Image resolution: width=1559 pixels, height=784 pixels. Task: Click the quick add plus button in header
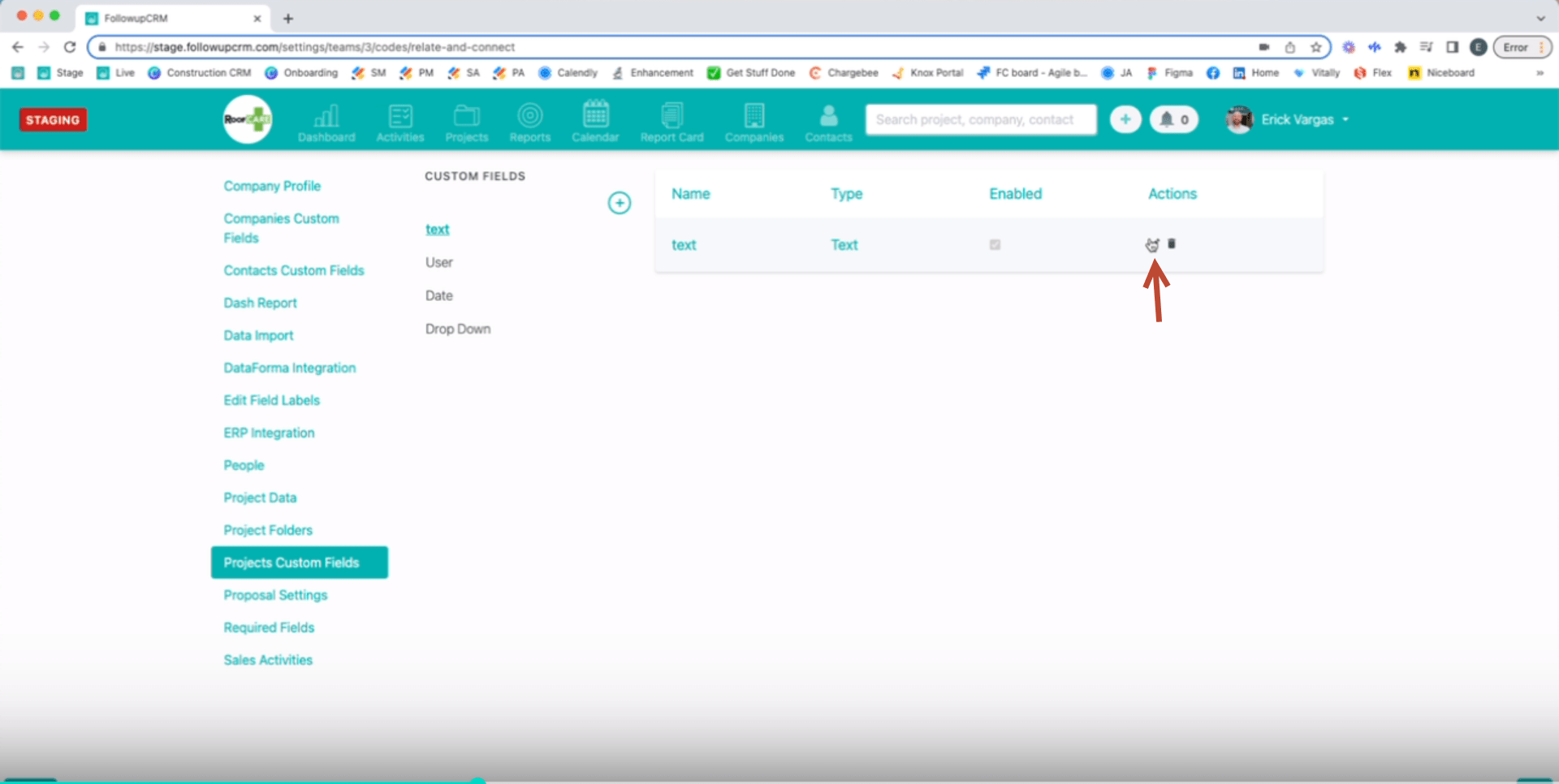tap(1125, 119)
